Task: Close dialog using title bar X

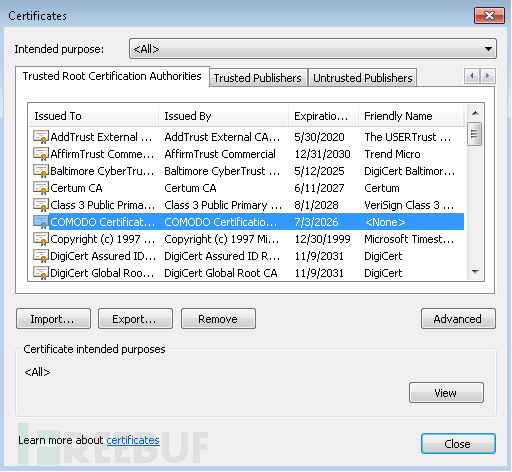Action: point(489,15)
